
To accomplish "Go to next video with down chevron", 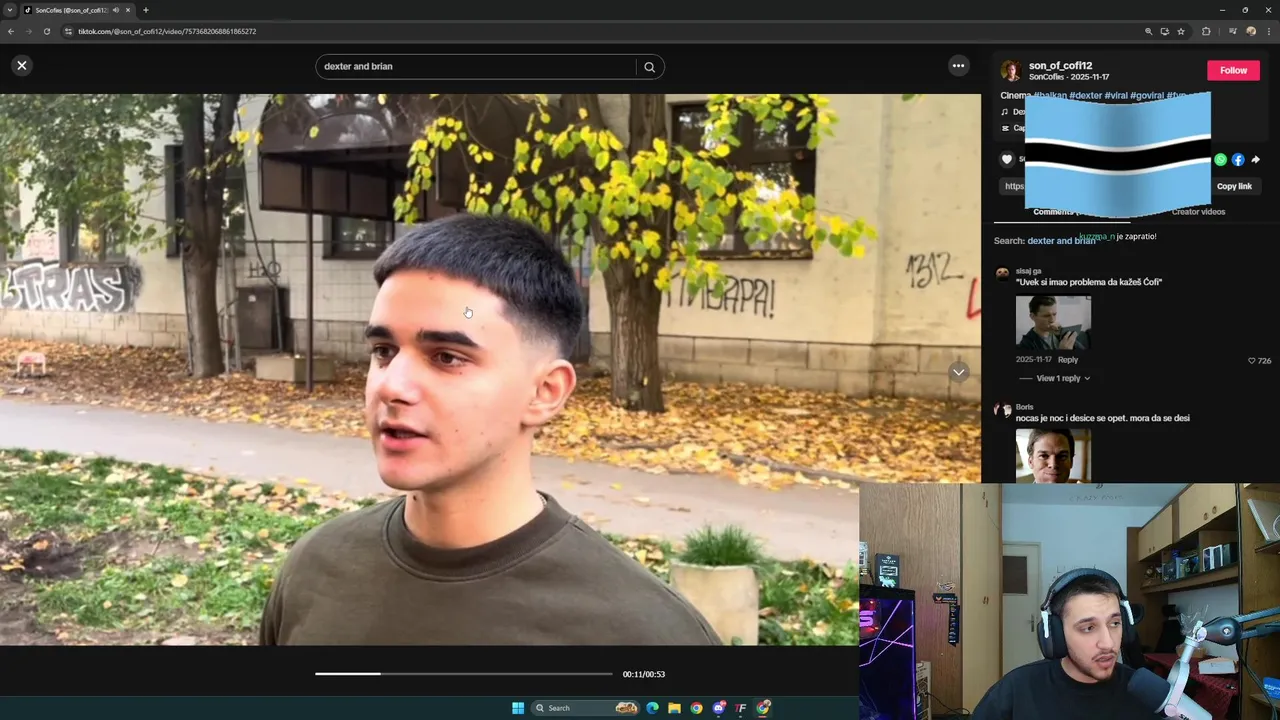I will pos(958,372).
